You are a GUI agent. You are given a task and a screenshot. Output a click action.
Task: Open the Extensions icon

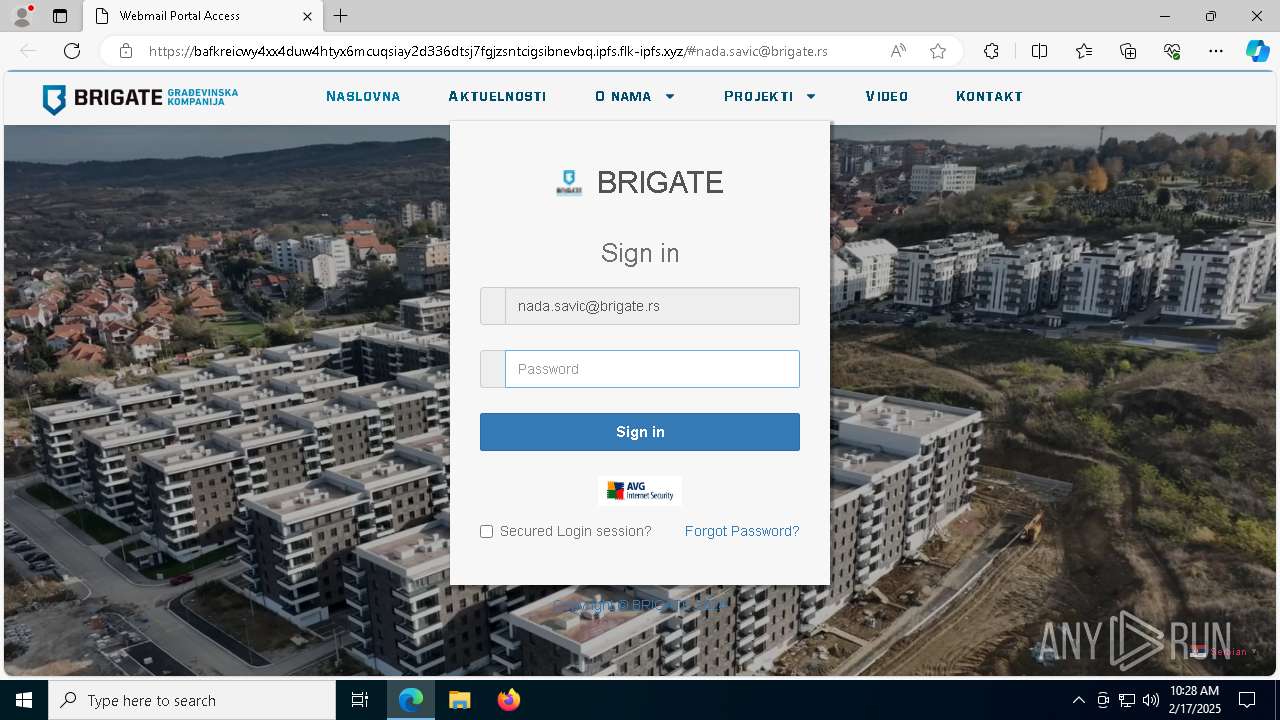tap(991, 51)
